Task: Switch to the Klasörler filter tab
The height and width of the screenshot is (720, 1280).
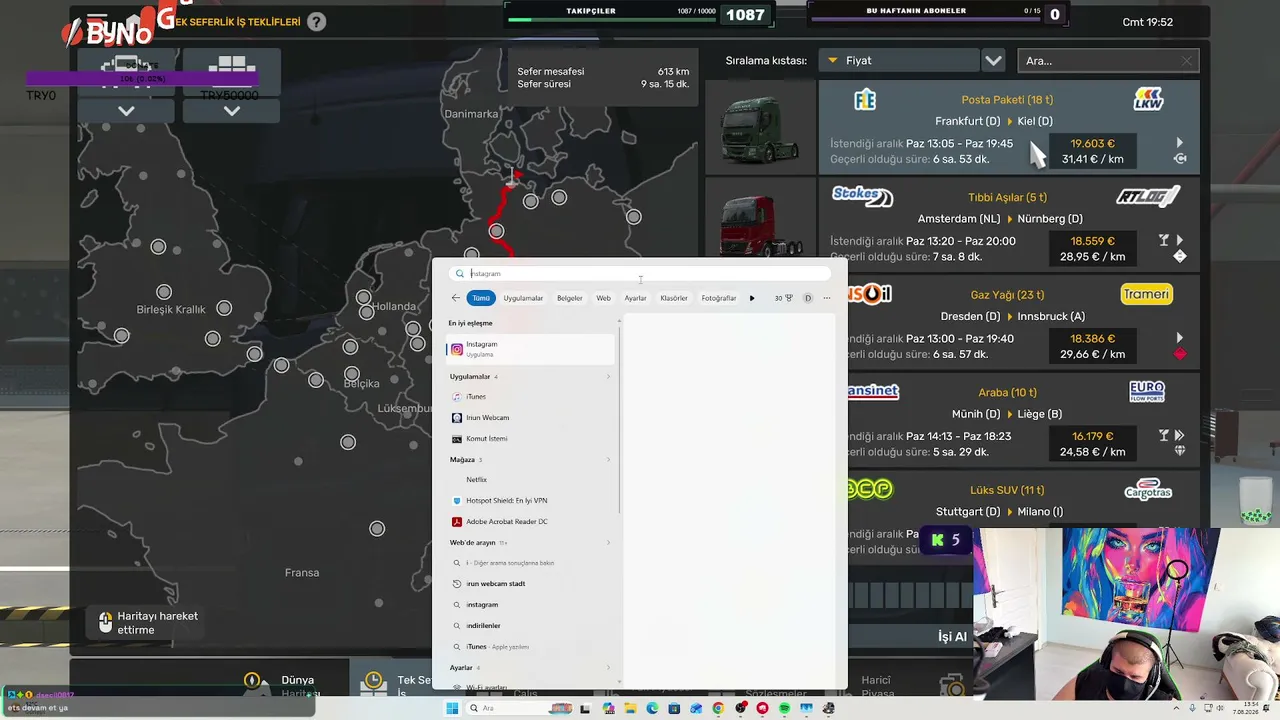Action: click(x=674, y=298)
